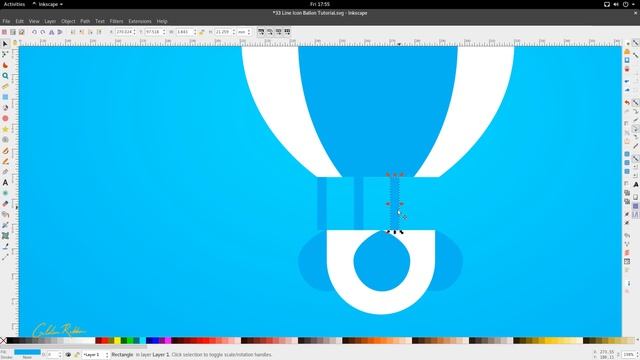The height and width of the screenshot is (360, 640).
Task: Select the Ellipse circle tool
Action: click(5, 118)
